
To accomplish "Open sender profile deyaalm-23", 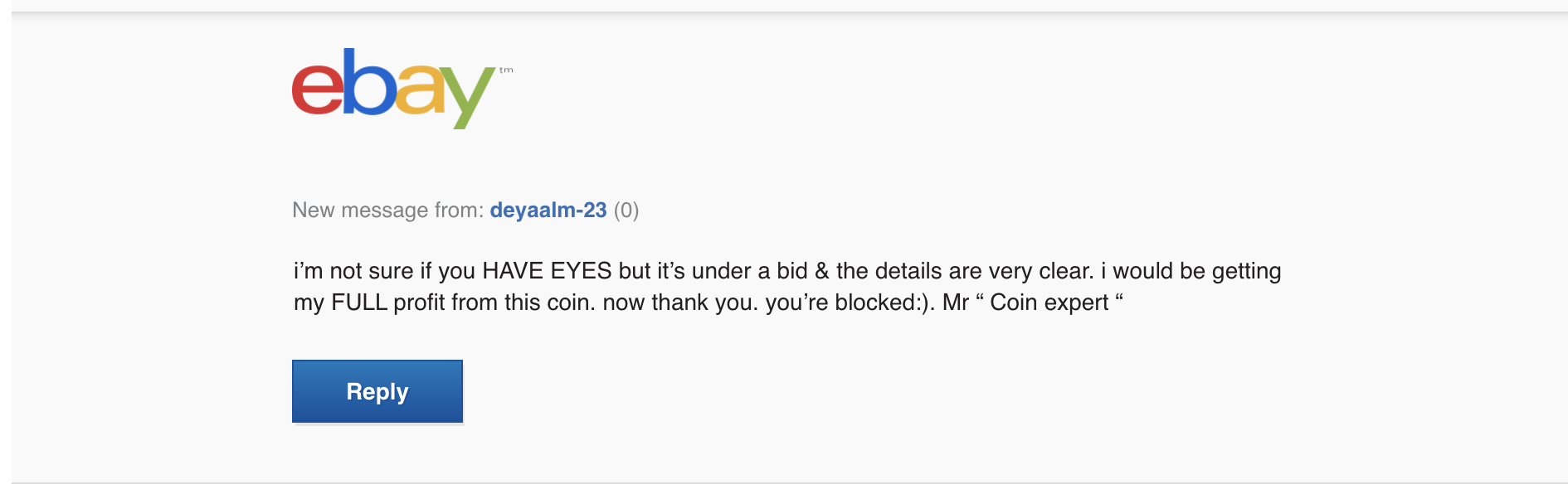I will pos(548,211).
